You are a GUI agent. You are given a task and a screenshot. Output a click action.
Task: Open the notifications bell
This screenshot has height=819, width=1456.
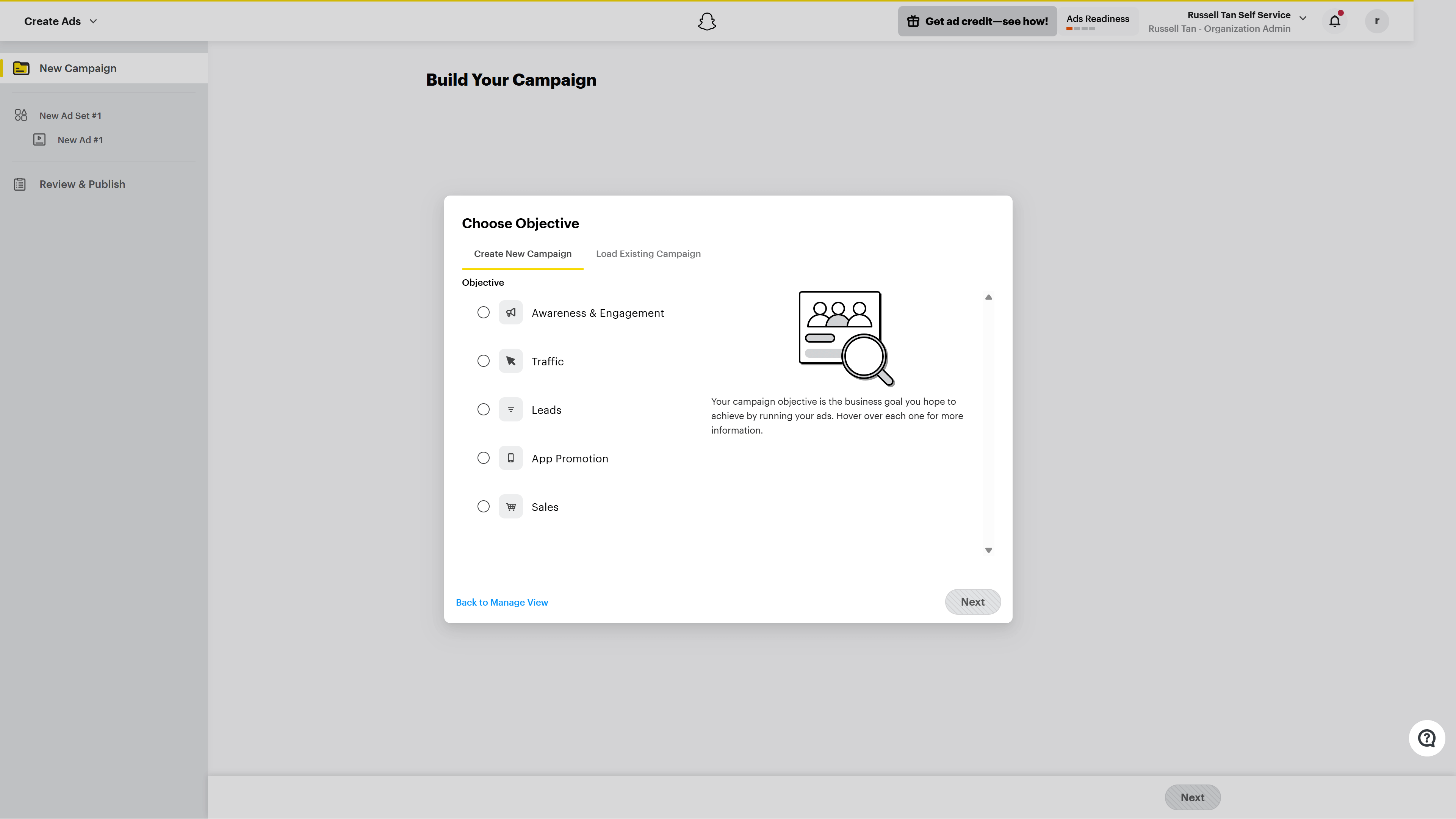click(x=1334, y=22)
